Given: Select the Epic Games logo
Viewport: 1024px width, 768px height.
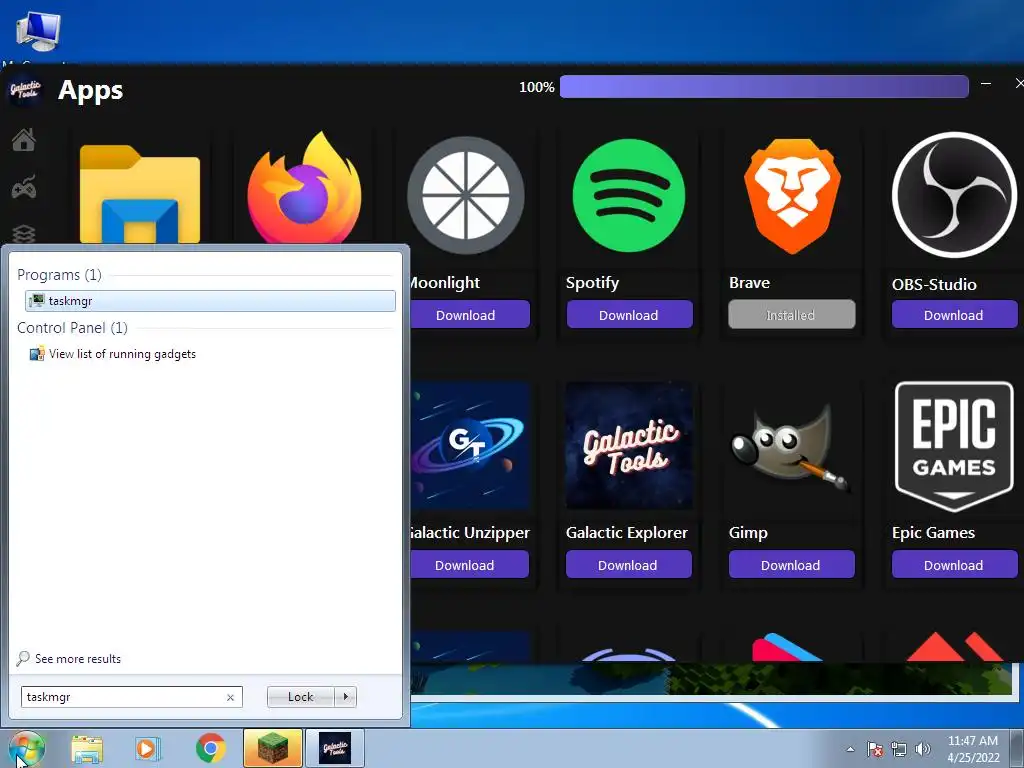Looking at the screenshot, I should point(954,447).
